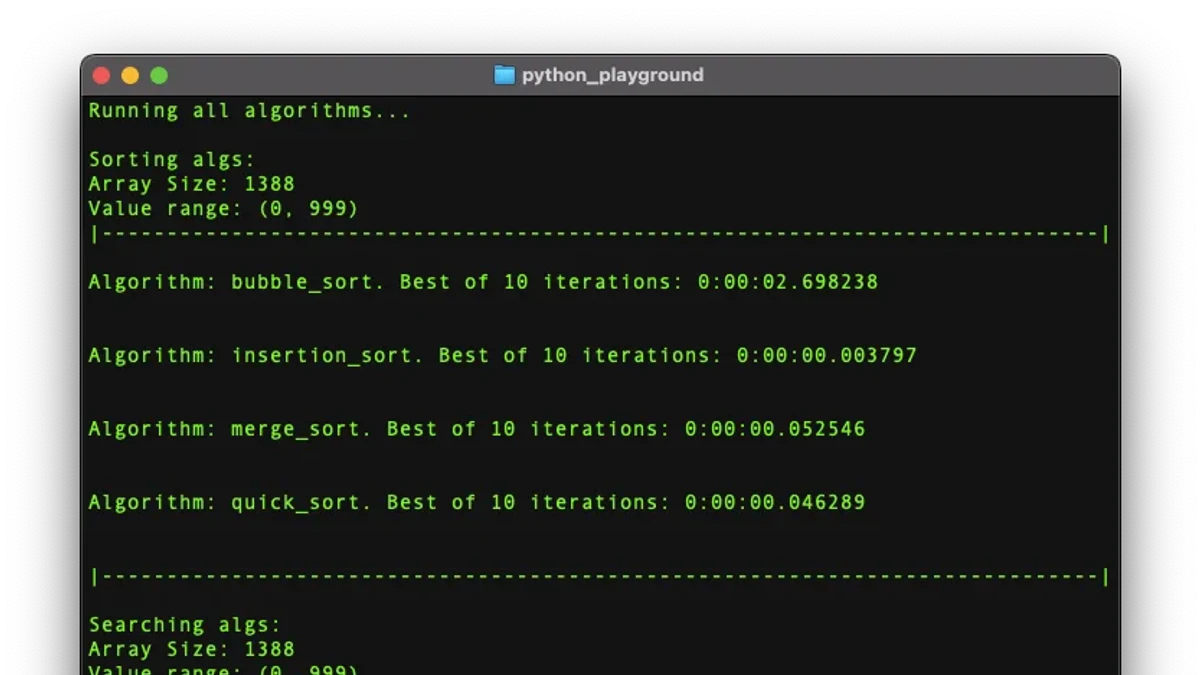The height and width of the screenshot is (675, 1200).
Task: Click the python_playground window title text
Action: [x=612, y=75]
